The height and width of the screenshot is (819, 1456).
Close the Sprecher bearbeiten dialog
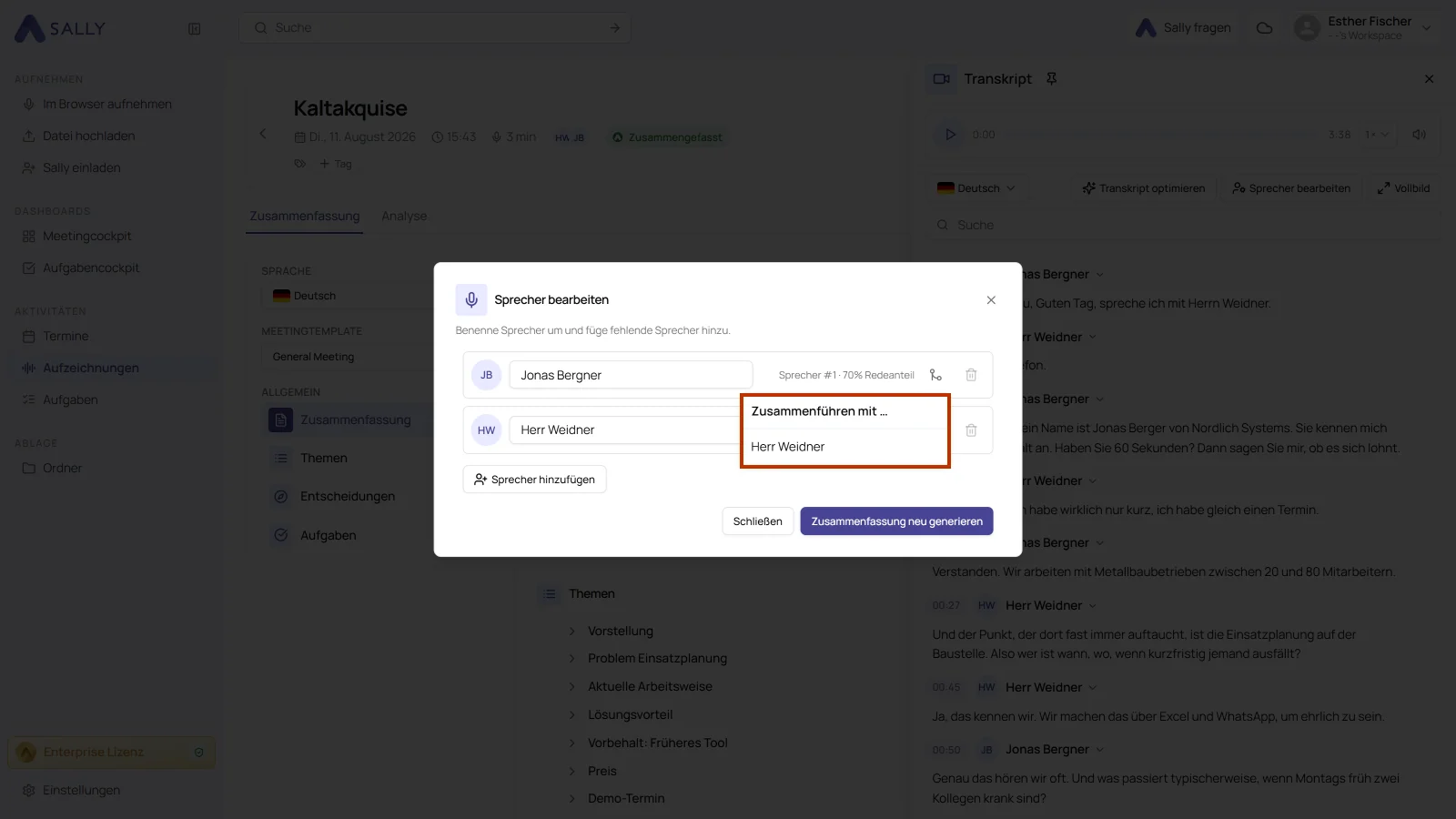pos(991,300)
